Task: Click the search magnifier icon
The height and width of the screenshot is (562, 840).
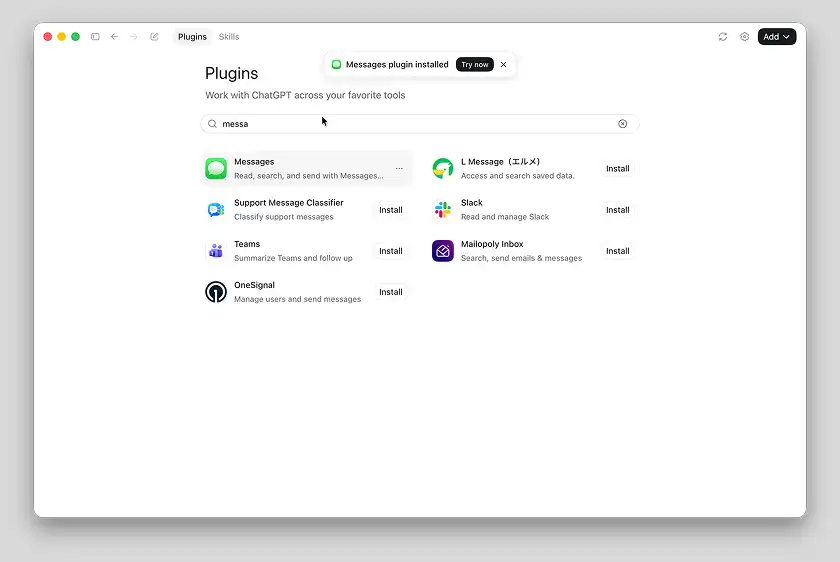Action: [x=212, y=124]
